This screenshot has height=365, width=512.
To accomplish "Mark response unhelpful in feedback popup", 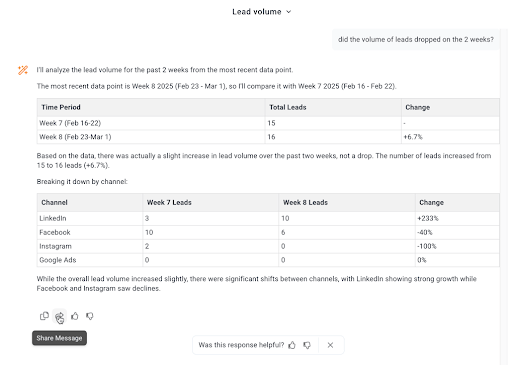I will click(x=307, y=345).
